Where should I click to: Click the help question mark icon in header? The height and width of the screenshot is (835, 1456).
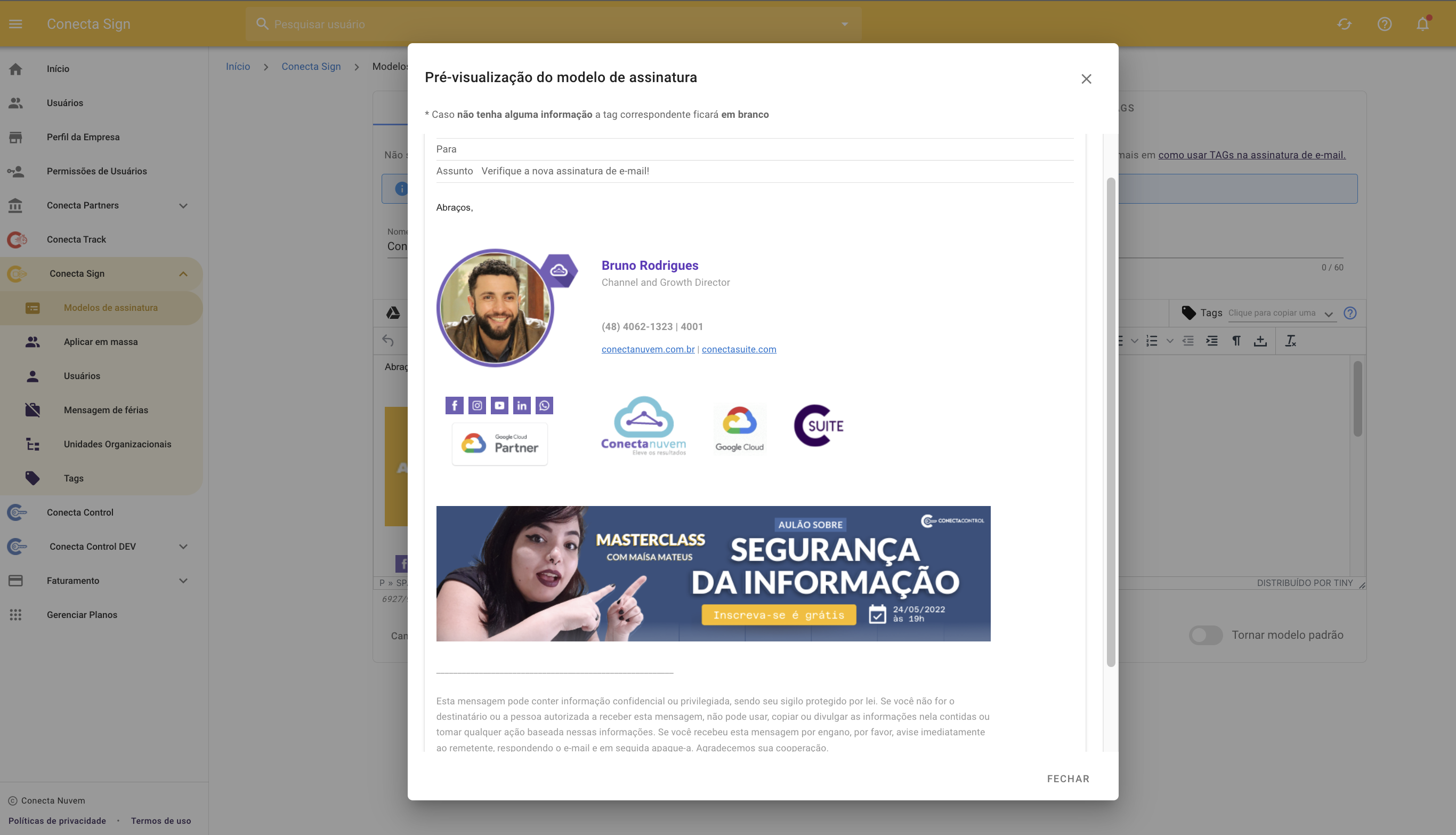pos(1385,24)
